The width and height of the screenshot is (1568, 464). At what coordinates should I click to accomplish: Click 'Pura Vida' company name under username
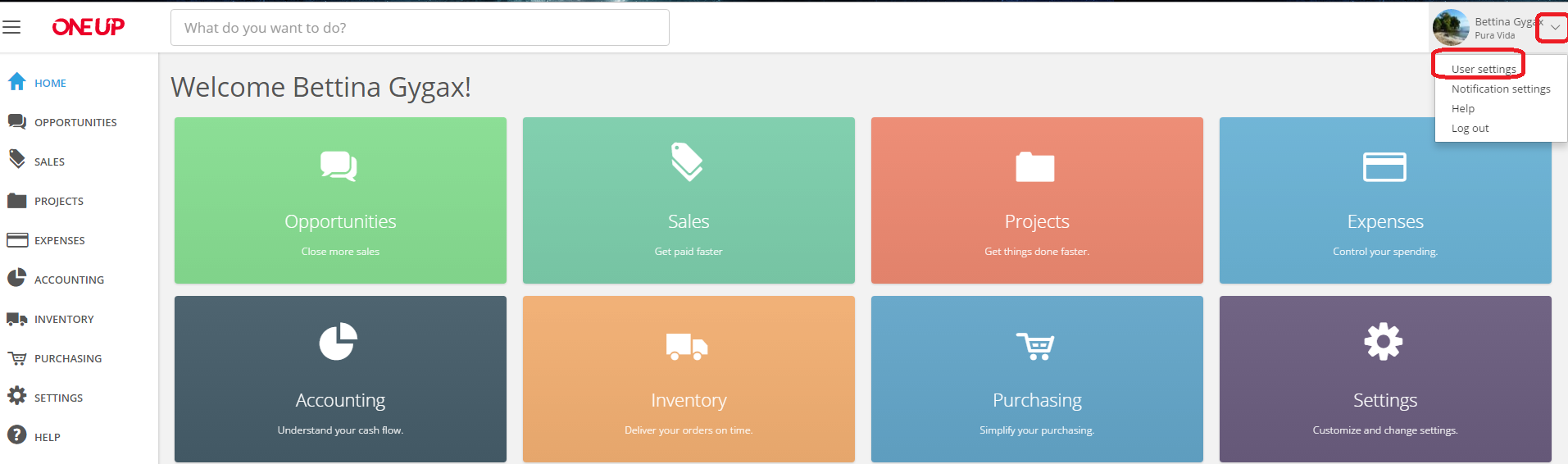coord(1494,35)
